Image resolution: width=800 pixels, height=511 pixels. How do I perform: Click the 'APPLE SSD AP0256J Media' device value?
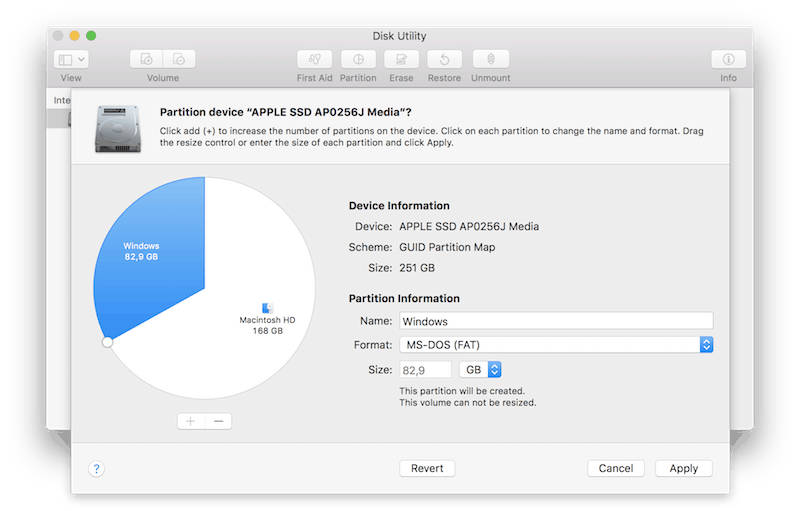(x=469, y=226)
